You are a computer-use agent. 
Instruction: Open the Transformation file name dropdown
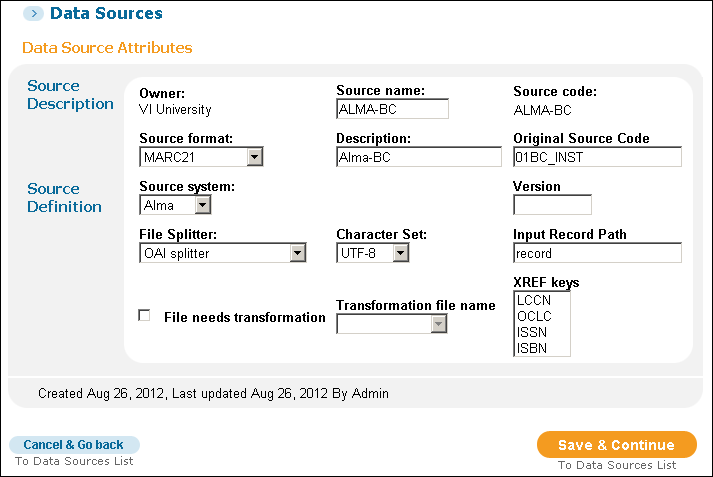(438, 324)
